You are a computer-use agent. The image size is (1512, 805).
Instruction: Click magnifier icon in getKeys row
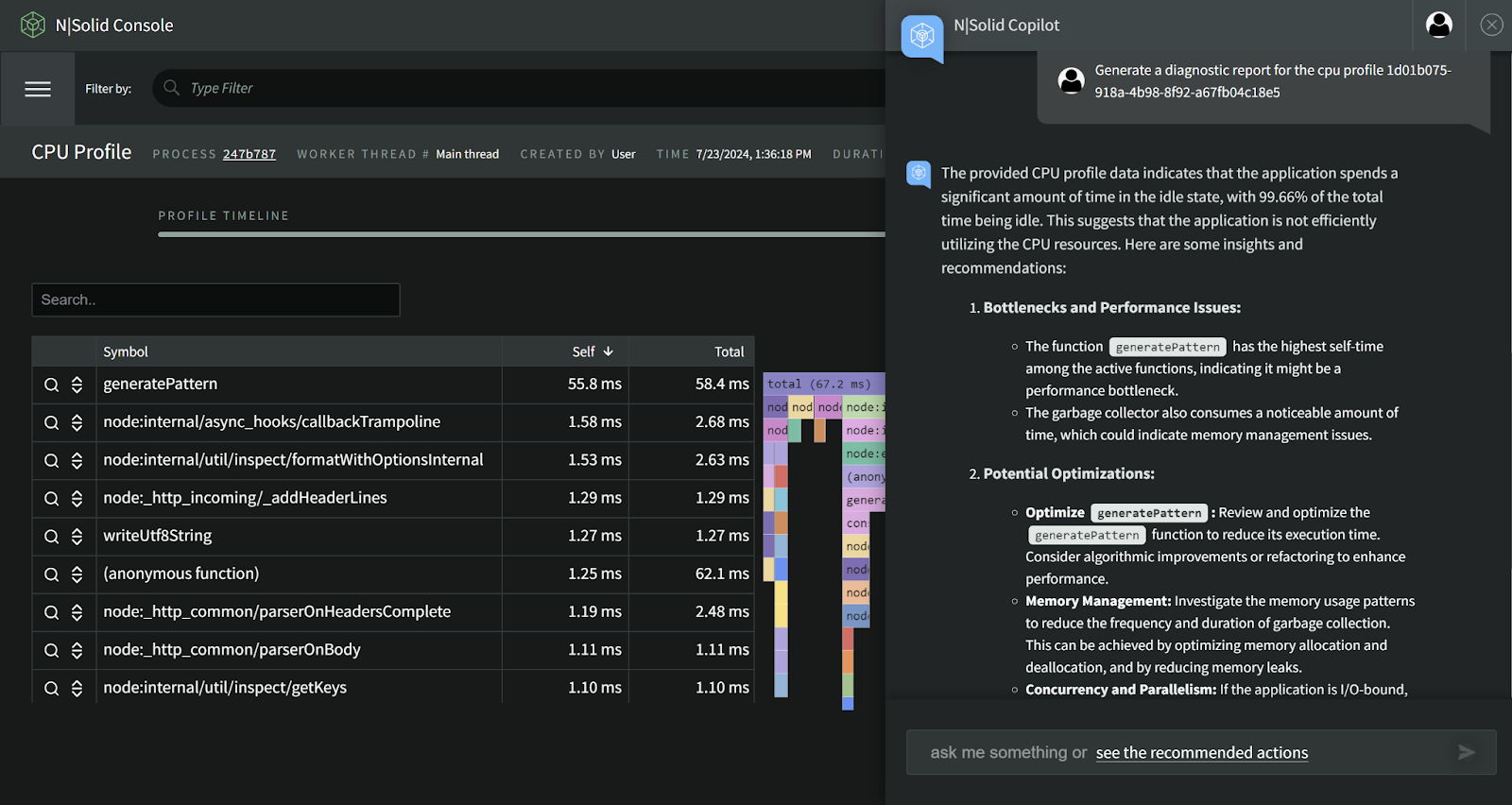coord(51,688)
